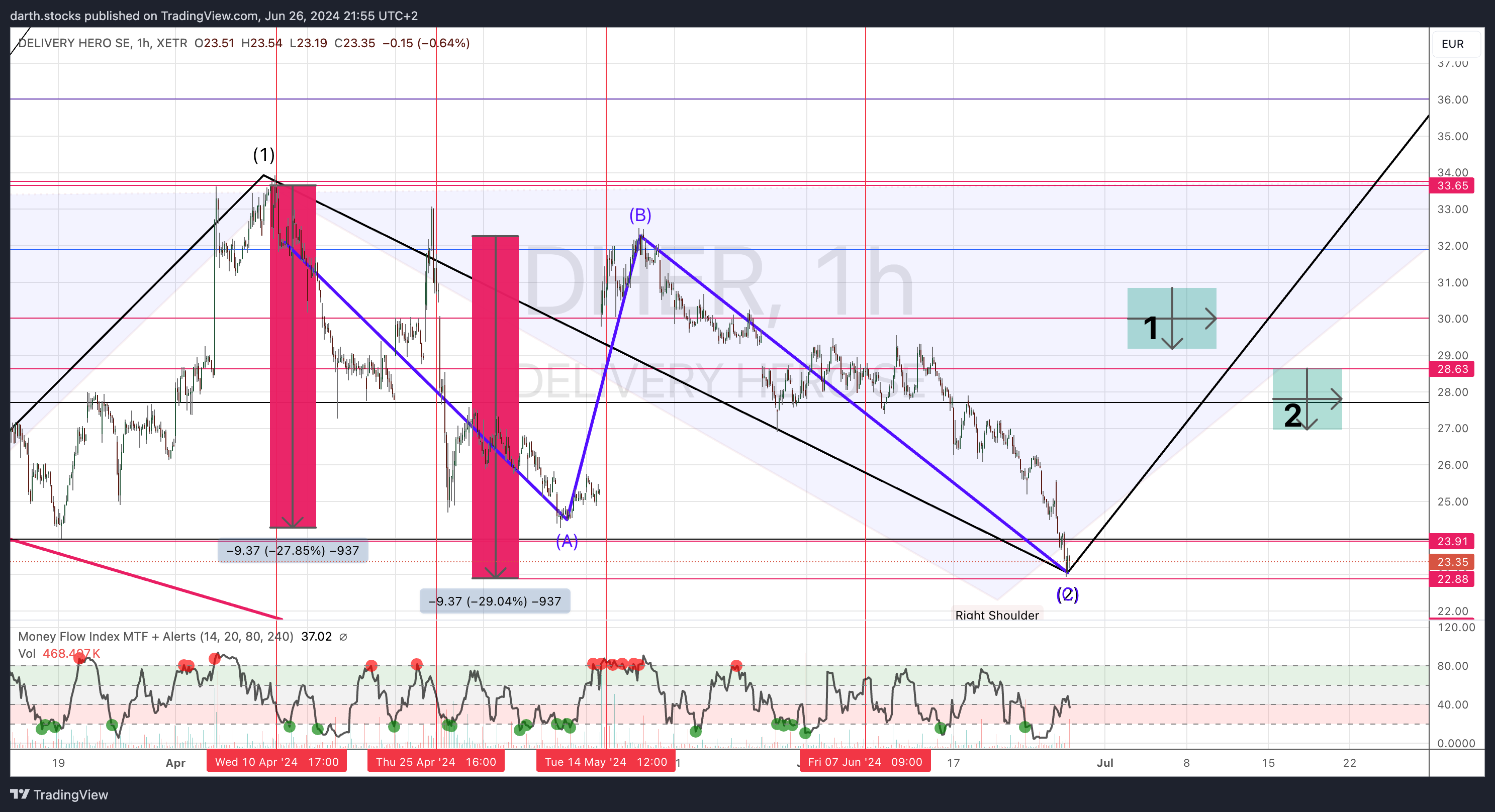Select the 33.65 price label on the axis
The height and width of the screenshot is (812, 1495).
[1452, 185]
